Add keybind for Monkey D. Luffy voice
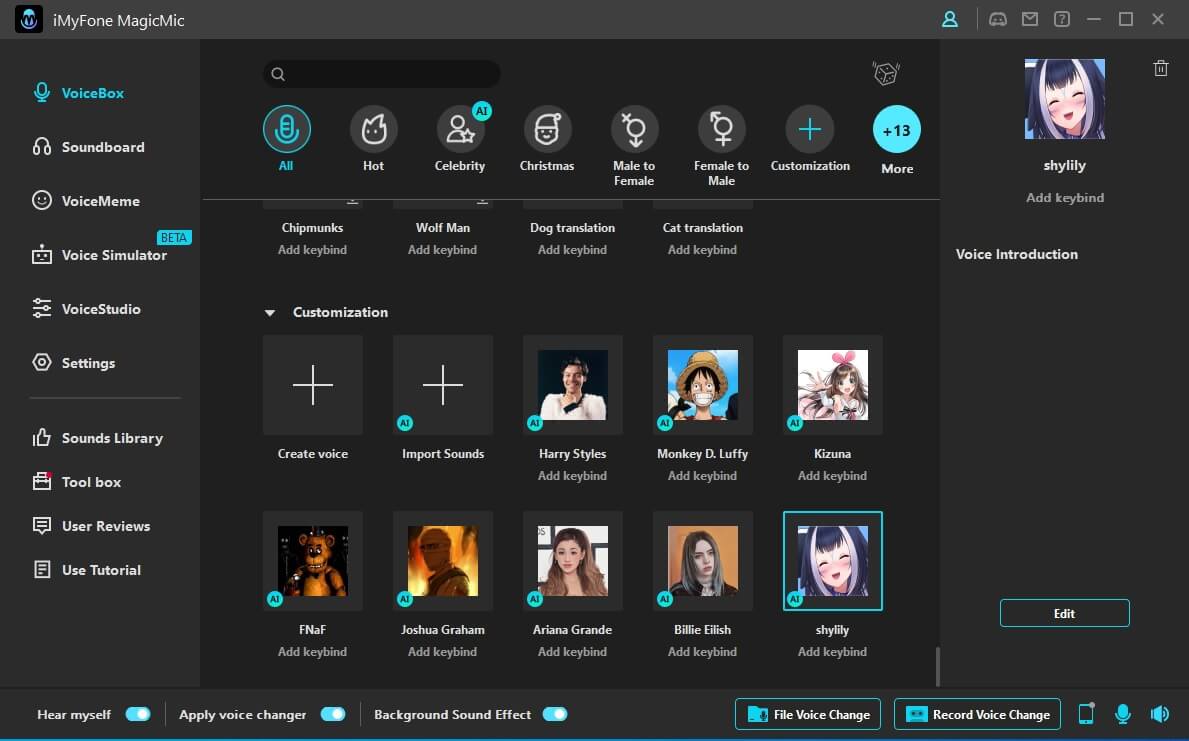The height and width of the screenshot is (741, 1189). [x=702, y=476]
